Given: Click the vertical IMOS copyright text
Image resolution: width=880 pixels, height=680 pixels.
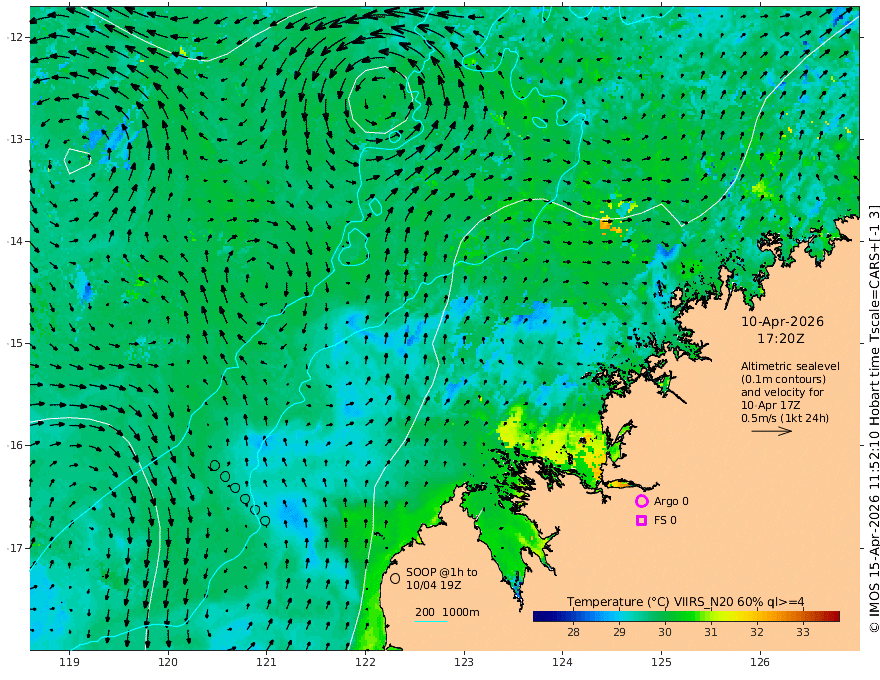Looking at the screenshot, I should 874,419.
